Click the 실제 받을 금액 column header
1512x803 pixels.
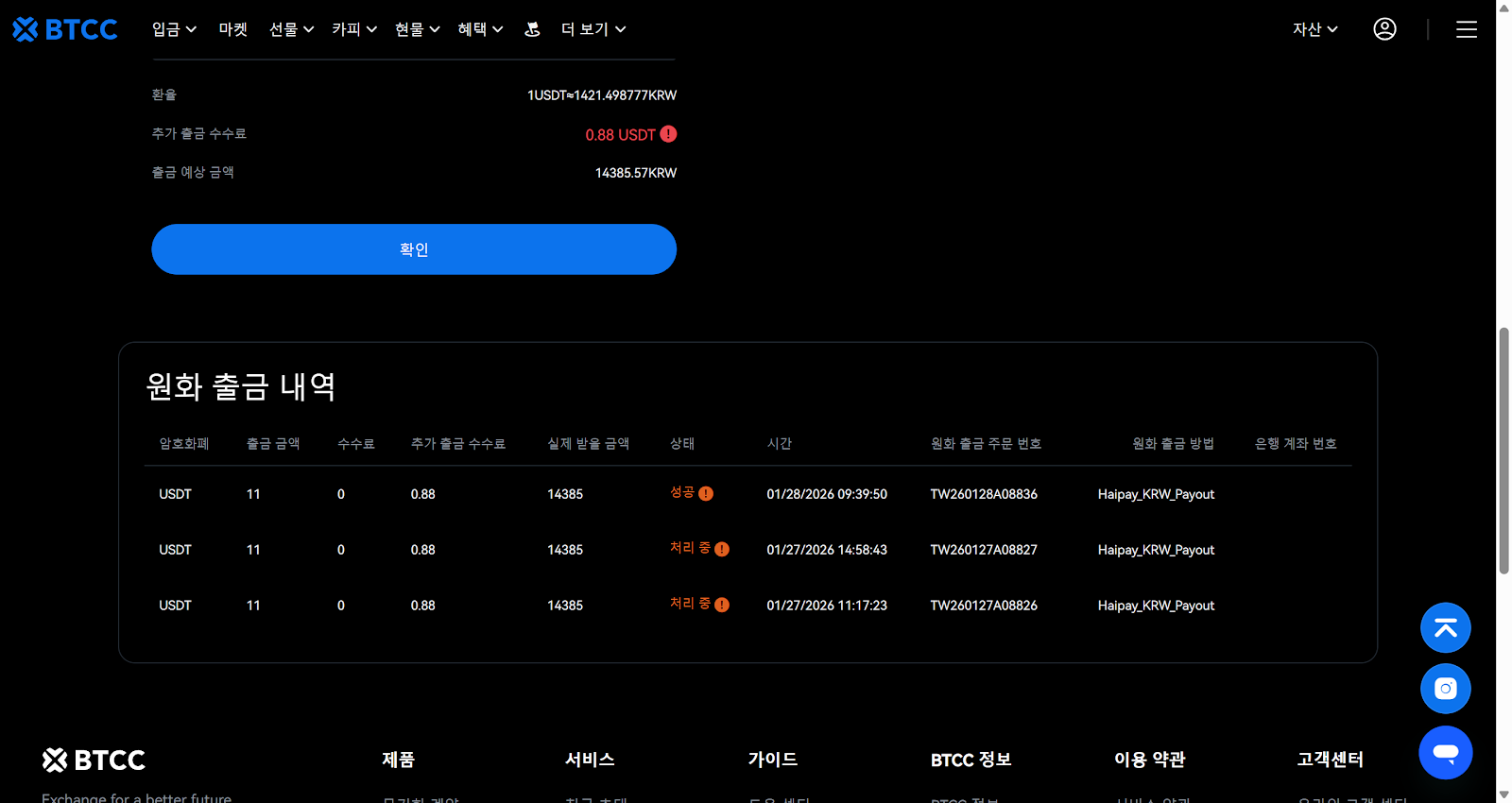pos(589,443)
